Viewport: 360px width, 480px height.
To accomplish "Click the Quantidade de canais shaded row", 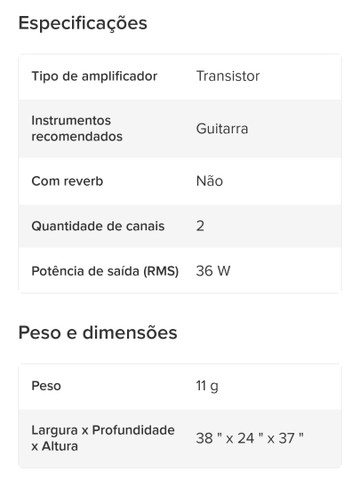I will click(180, 226).
